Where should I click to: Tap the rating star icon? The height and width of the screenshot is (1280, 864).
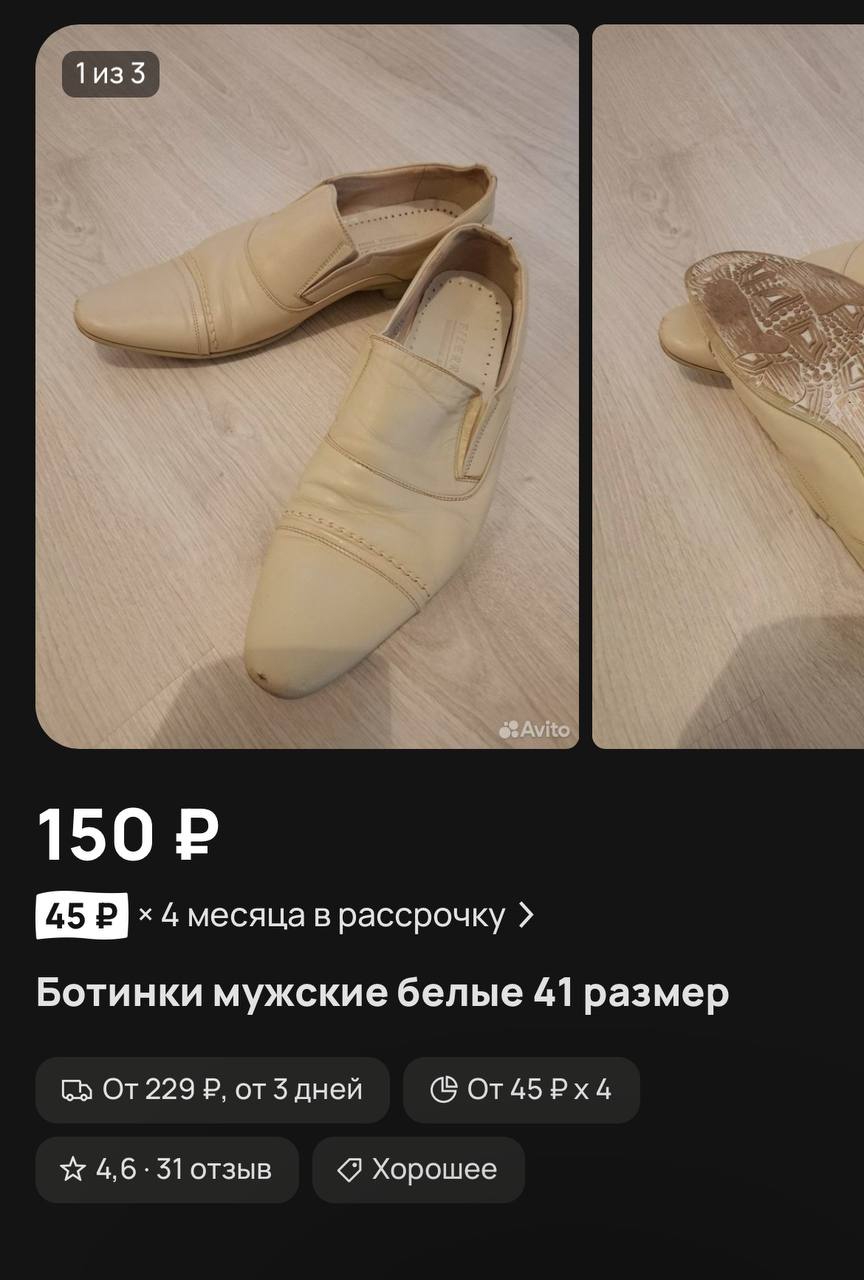pos(73,1169)
